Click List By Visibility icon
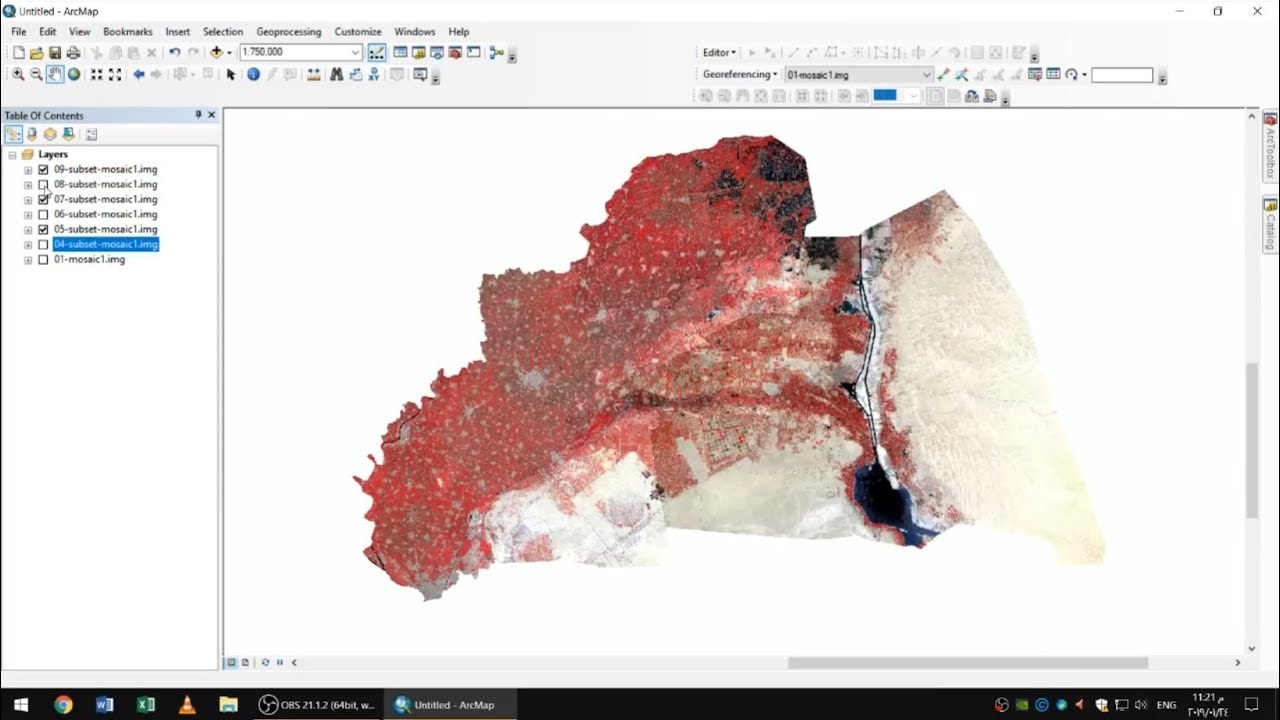 tap(50, 134)
